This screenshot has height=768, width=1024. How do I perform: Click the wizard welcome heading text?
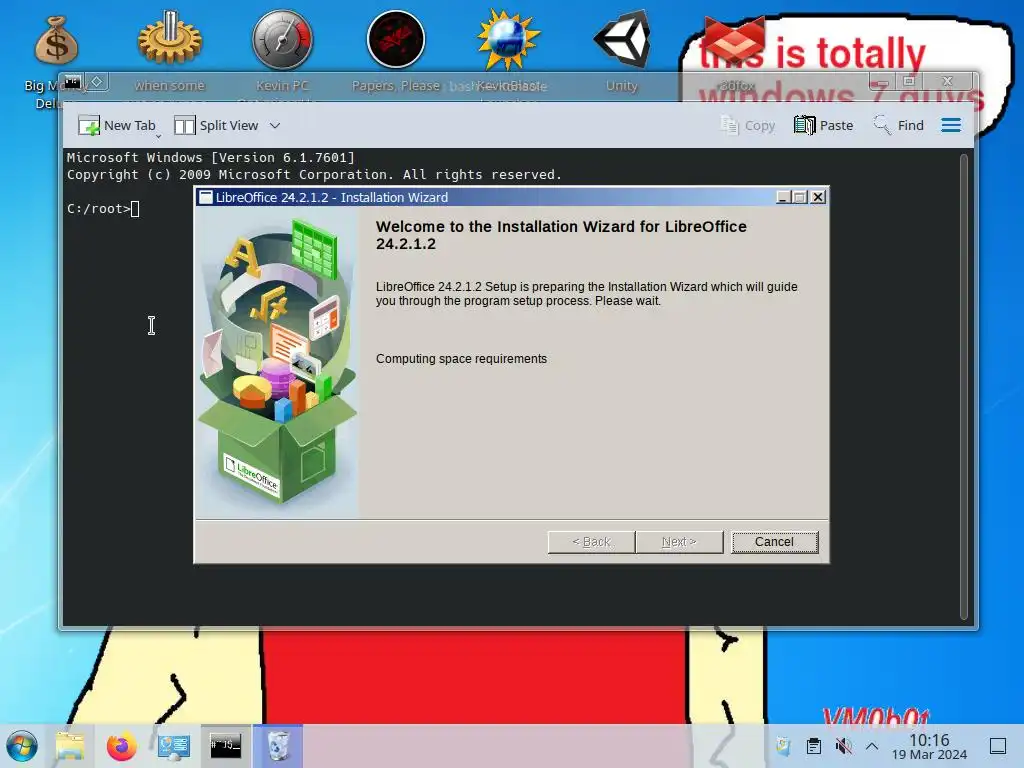point(561,235)
